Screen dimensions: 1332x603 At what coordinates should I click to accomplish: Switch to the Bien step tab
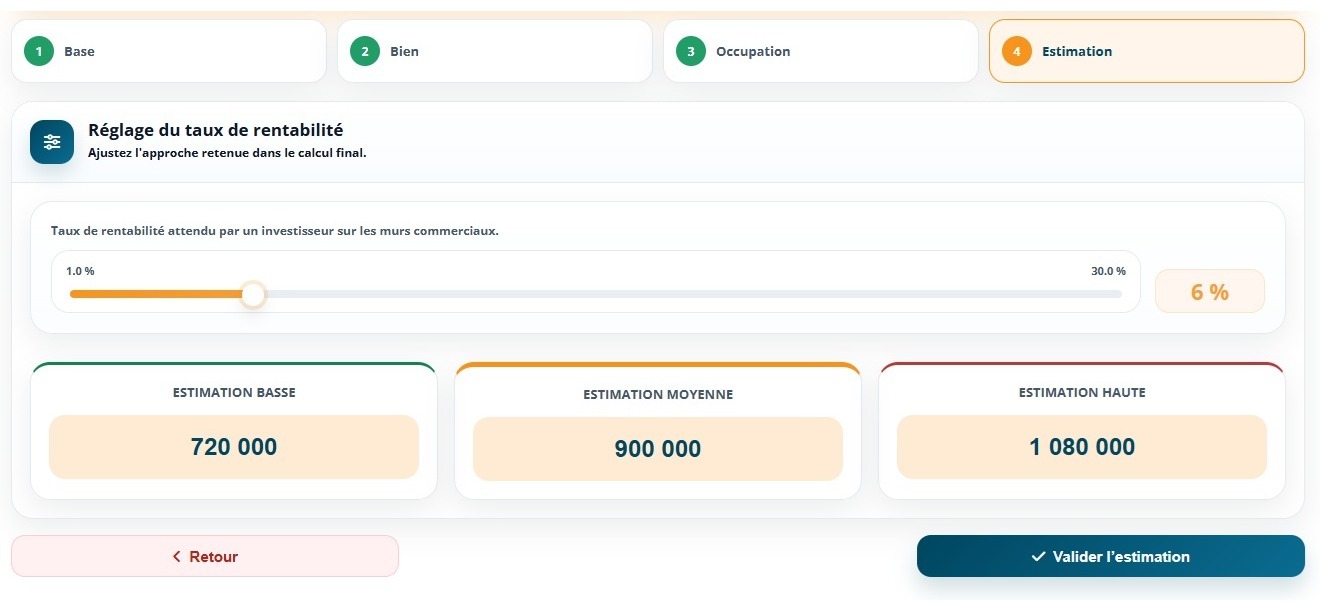[x=495, y=51]
